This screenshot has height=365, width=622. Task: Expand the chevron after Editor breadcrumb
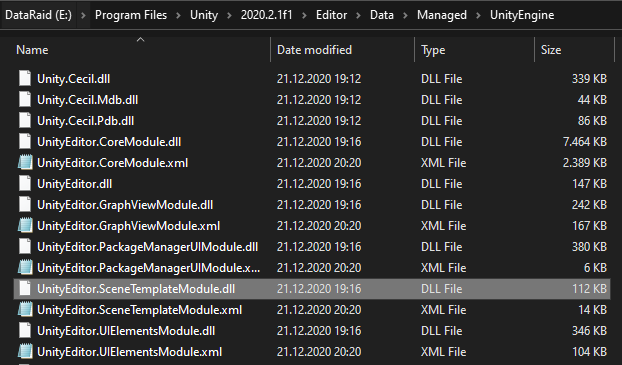[359, 15]
